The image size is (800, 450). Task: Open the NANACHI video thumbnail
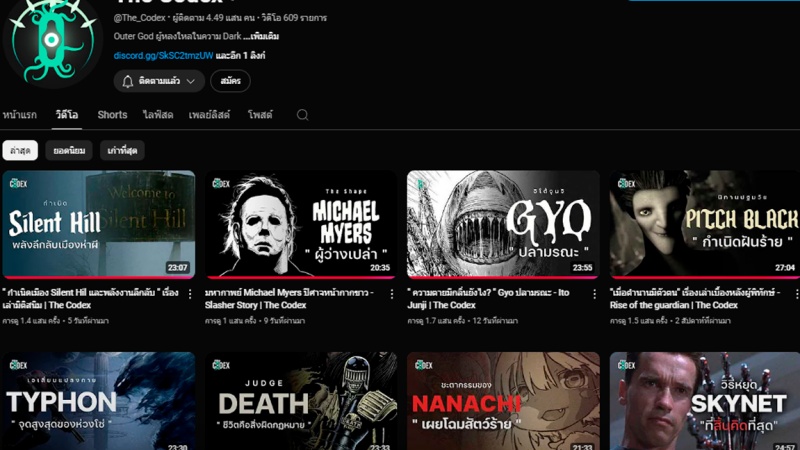click(503, 401)
